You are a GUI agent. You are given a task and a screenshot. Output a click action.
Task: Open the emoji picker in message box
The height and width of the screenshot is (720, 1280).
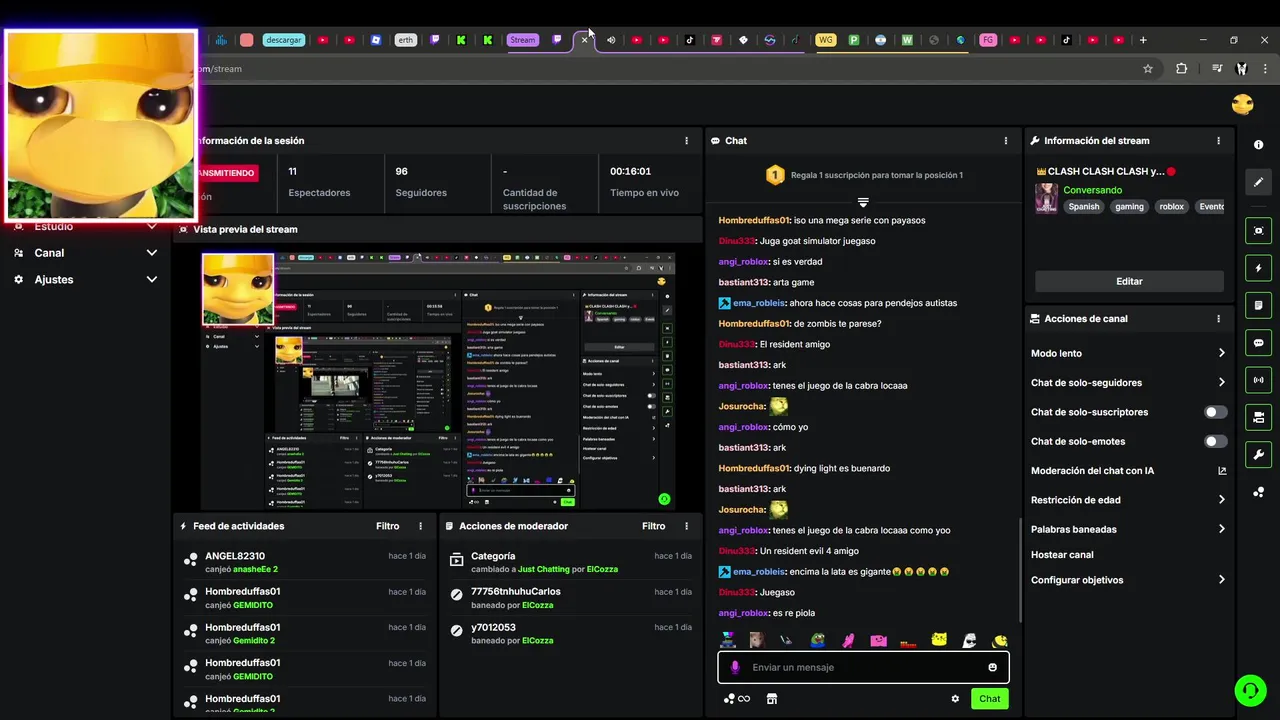(x=993, y=667)
